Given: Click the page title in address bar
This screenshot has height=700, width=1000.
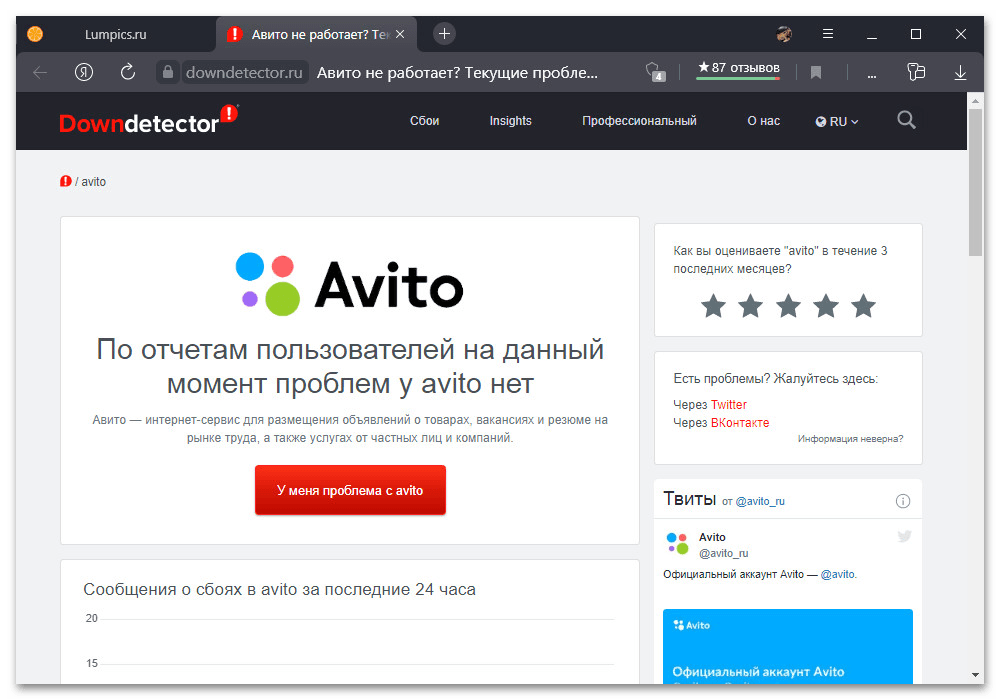Looking at the screenshot, I should tap(457, 73).
